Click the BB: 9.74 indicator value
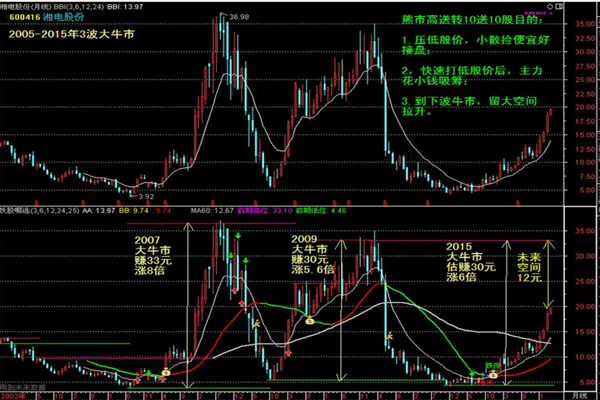The height and width of the screenshot is (400, 600). pos(134,211)
